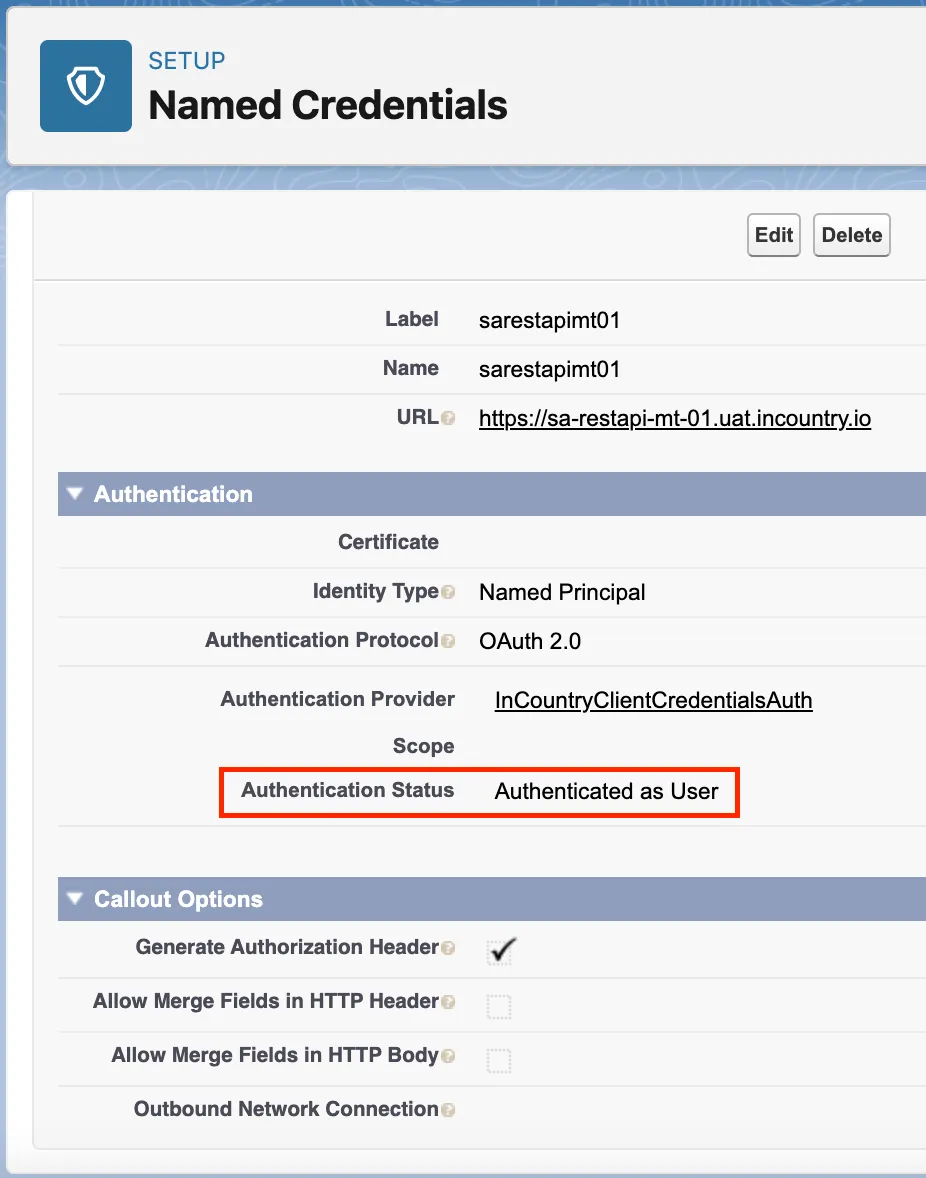
Task: Collapse the Callout Options section triangle
Action: 74,899
